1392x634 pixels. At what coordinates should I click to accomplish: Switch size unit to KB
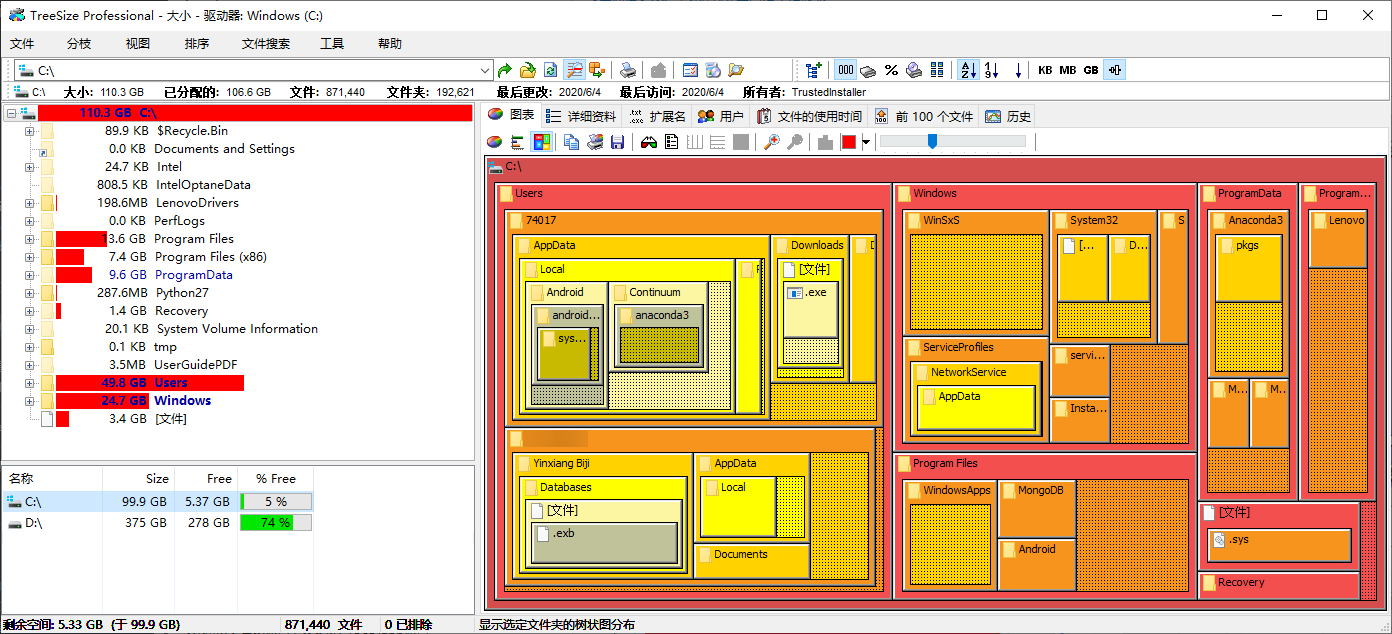click(x=1045, y=70)
